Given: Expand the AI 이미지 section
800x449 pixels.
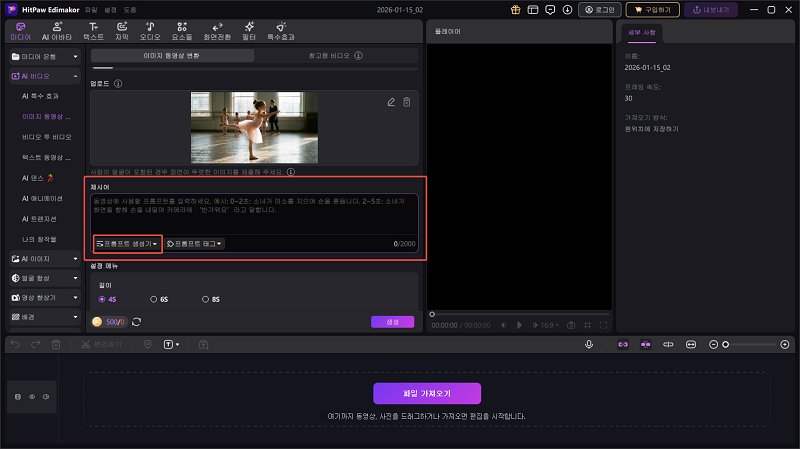Looking at the screenshot, I should click(45, 259).
